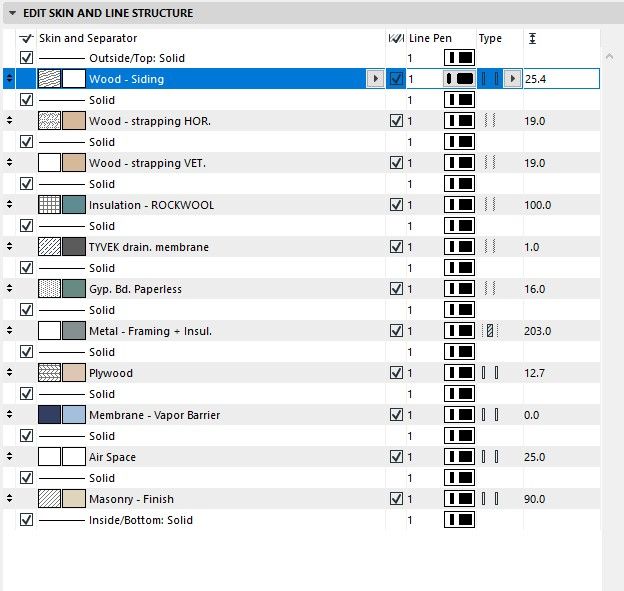Uncheck the end line checkbox for Plywood
This screenshot has width=624, height=591.
[397, 373]
